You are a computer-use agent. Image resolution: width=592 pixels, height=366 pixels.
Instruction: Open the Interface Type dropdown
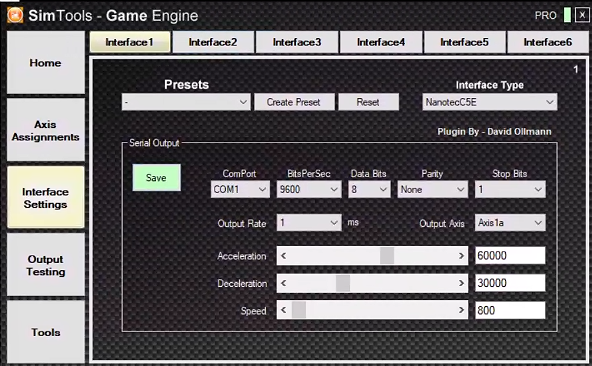point(490,102)
